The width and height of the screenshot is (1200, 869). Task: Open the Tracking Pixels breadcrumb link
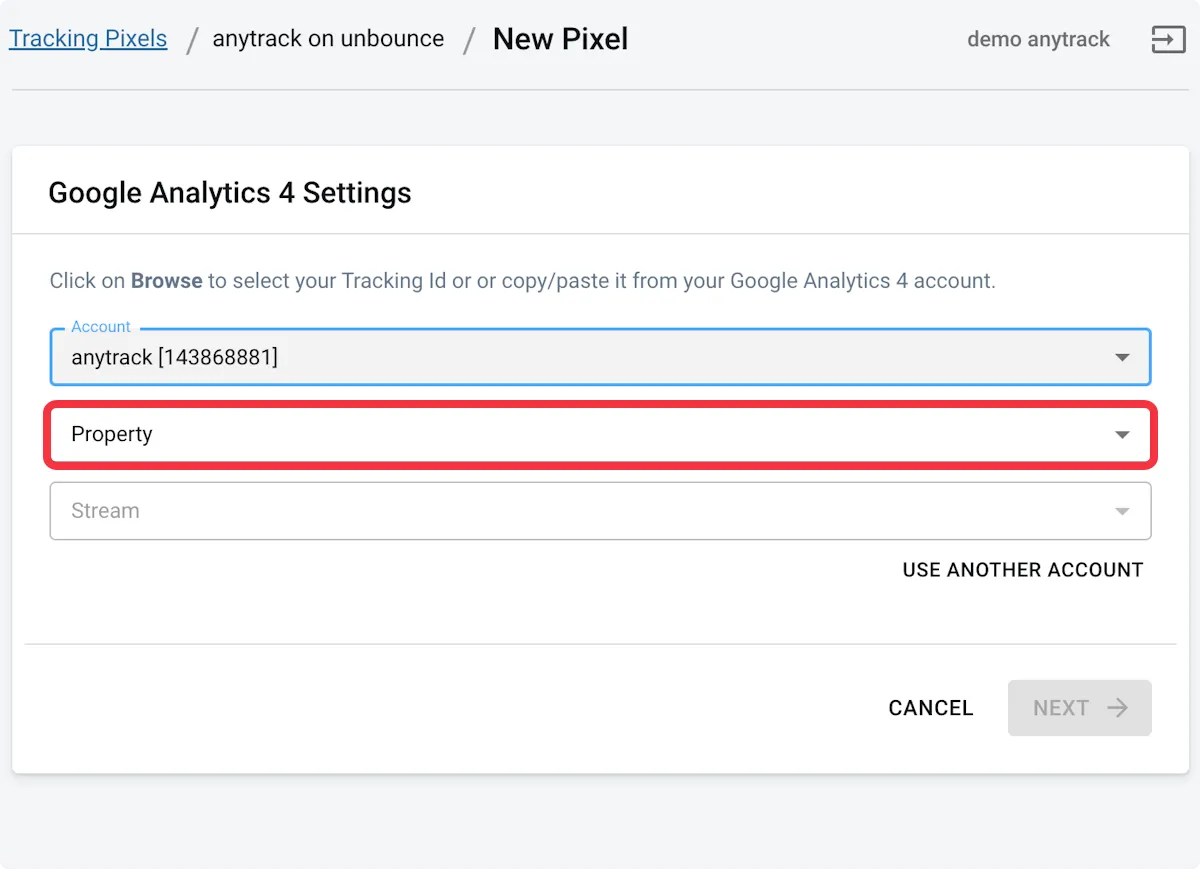click(x=88, y=39)
